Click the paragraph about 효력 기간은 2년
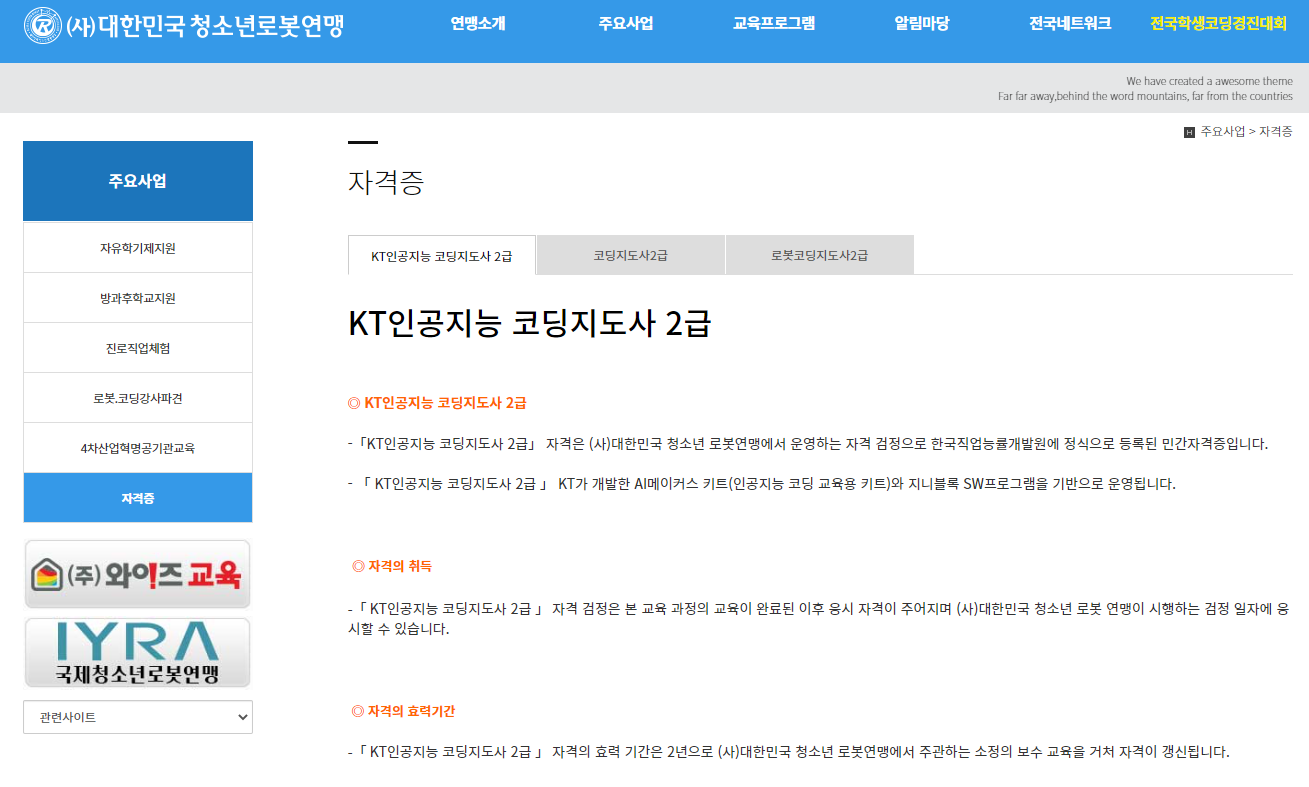Image resolution: width=1309 pixels, height=787 pixels. coord(789,752)
